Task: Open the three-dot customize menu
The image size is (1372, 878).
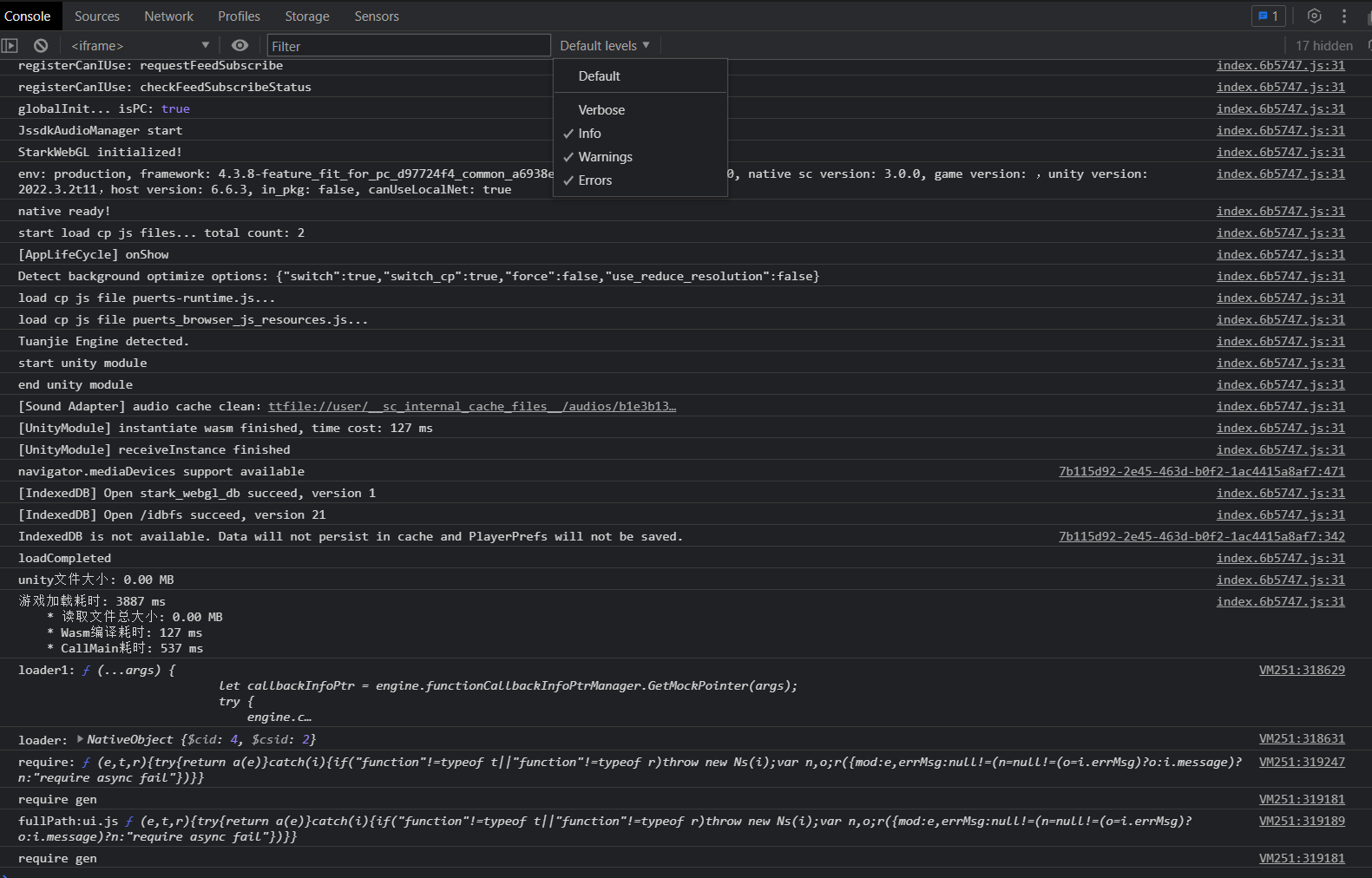Action: (x=1344, y=16)
